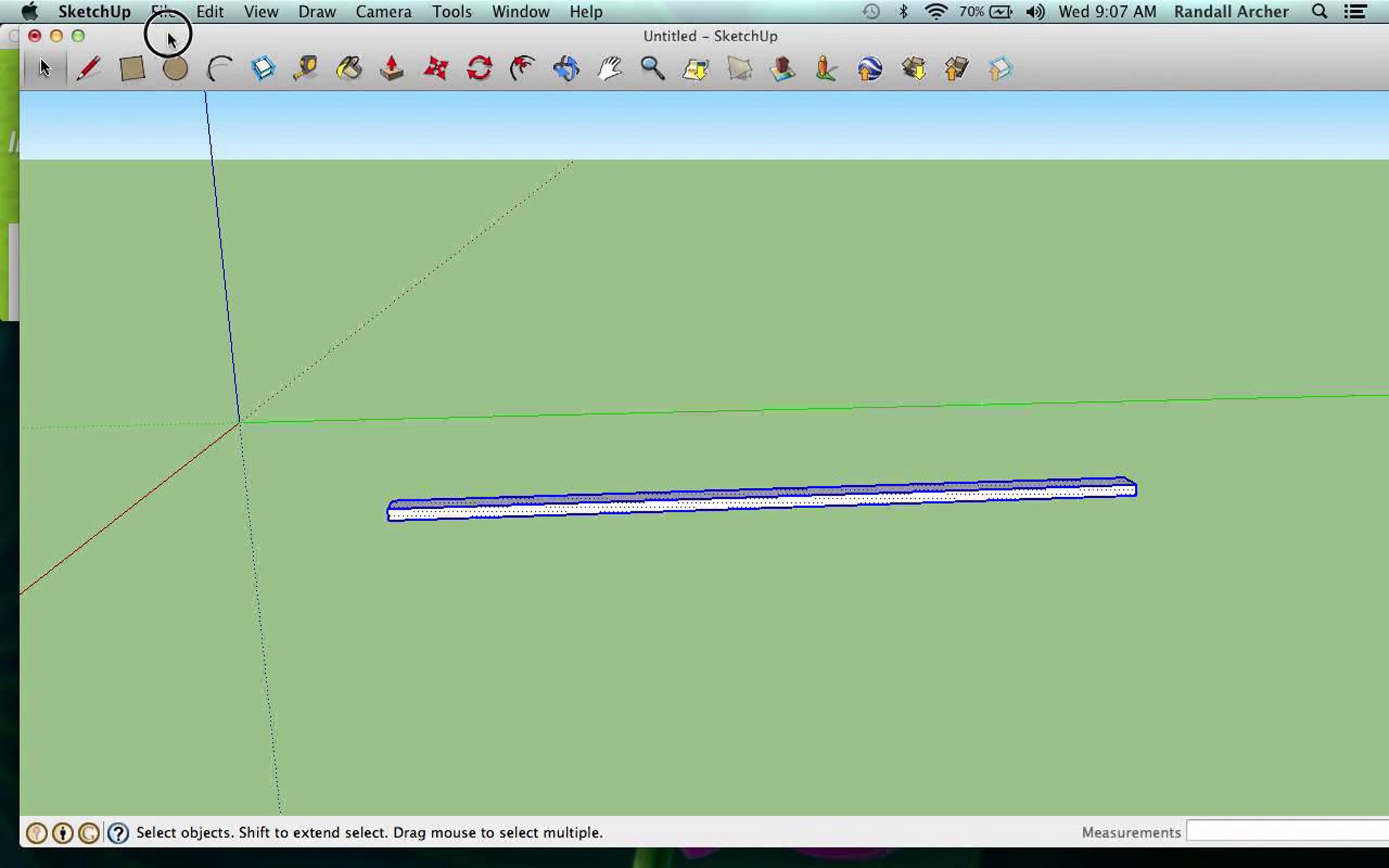The width and height of the screenshot is (1389, 868).
Task: Select the Rectangle drawing tool
Action: (x=132, y=69)
